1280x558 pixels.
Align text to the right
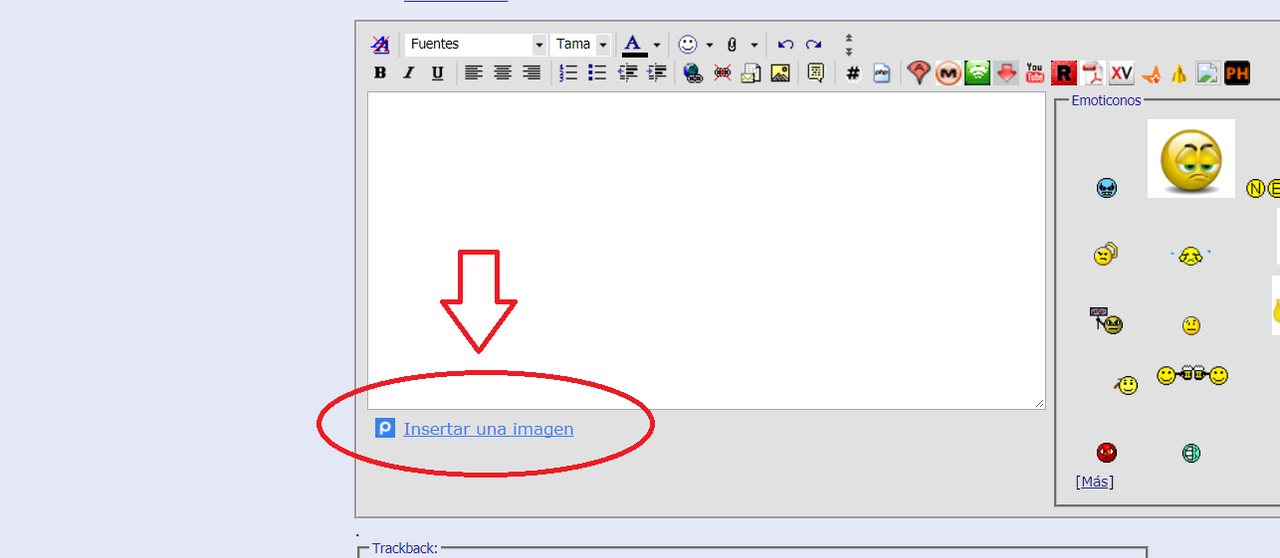[x=532, y=73]
